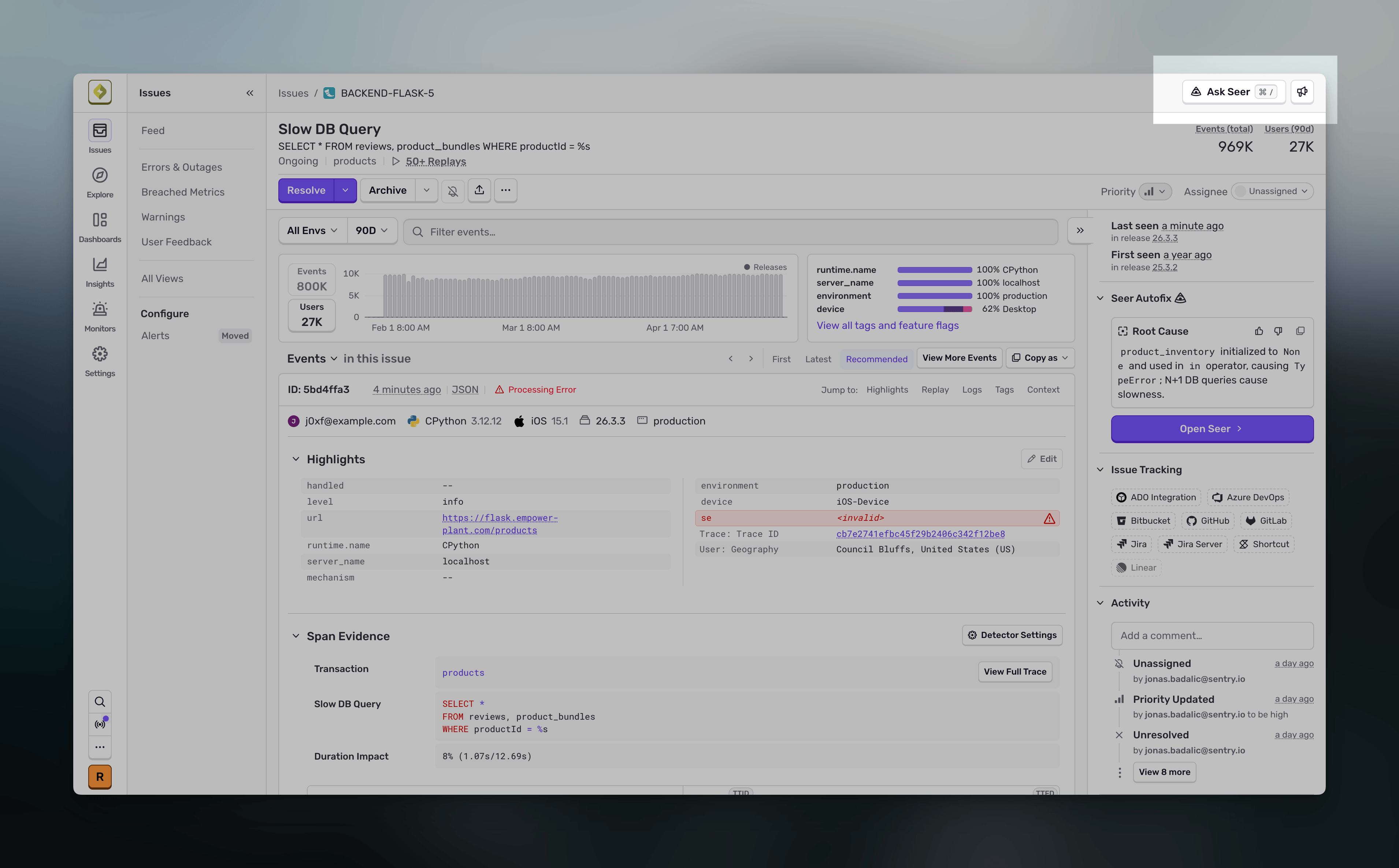1399x868 pixels.
Task: Open Monitors from the left sidebar
Action: [99, 316]
